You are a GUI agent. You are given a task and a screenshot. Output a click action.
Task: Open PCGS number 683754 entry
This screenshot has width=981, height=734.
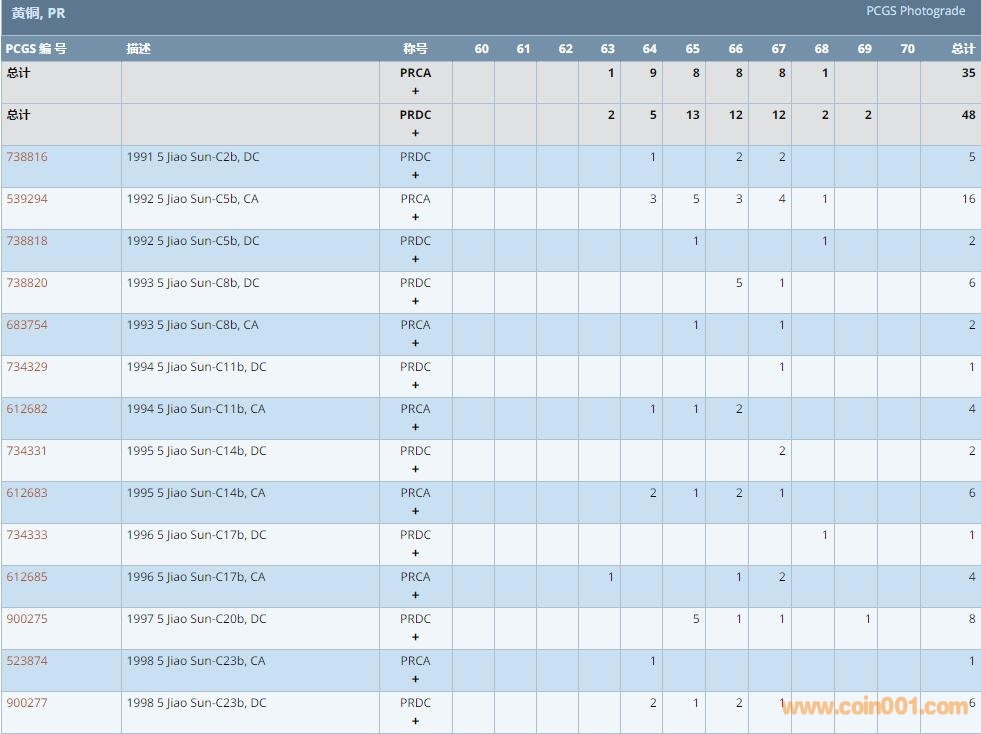27,325
